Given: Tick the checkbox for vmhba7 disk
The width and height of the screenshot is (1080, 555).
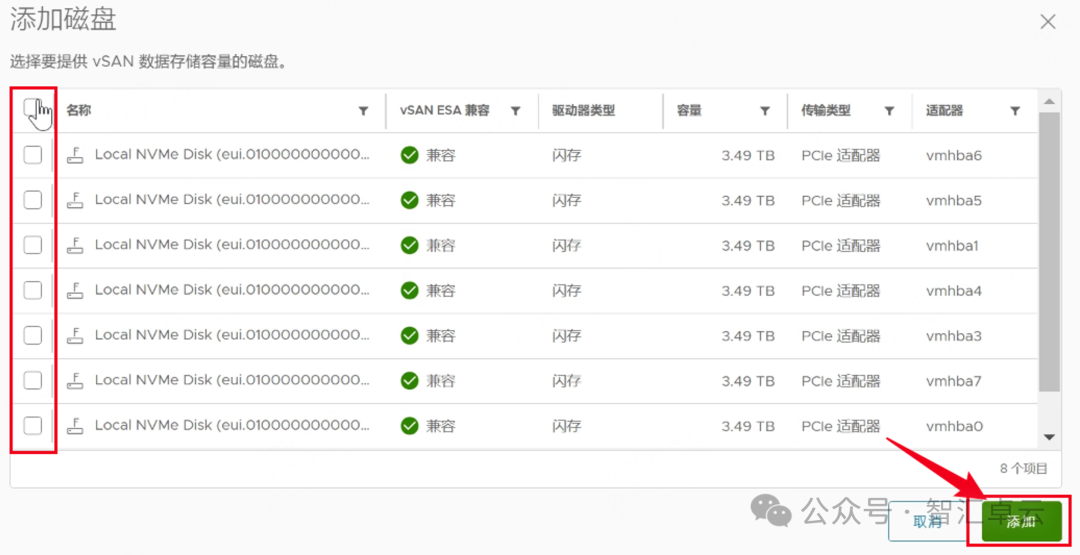Looking at the screenshot, I should (x=33, y=380).
